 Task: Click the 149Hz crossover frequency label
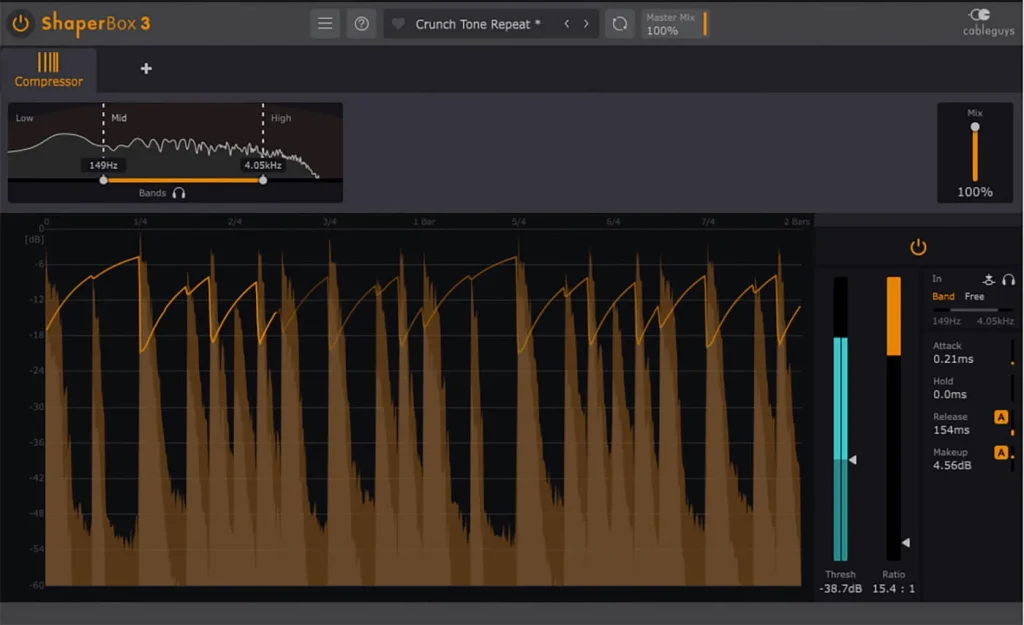click(103, 165)
